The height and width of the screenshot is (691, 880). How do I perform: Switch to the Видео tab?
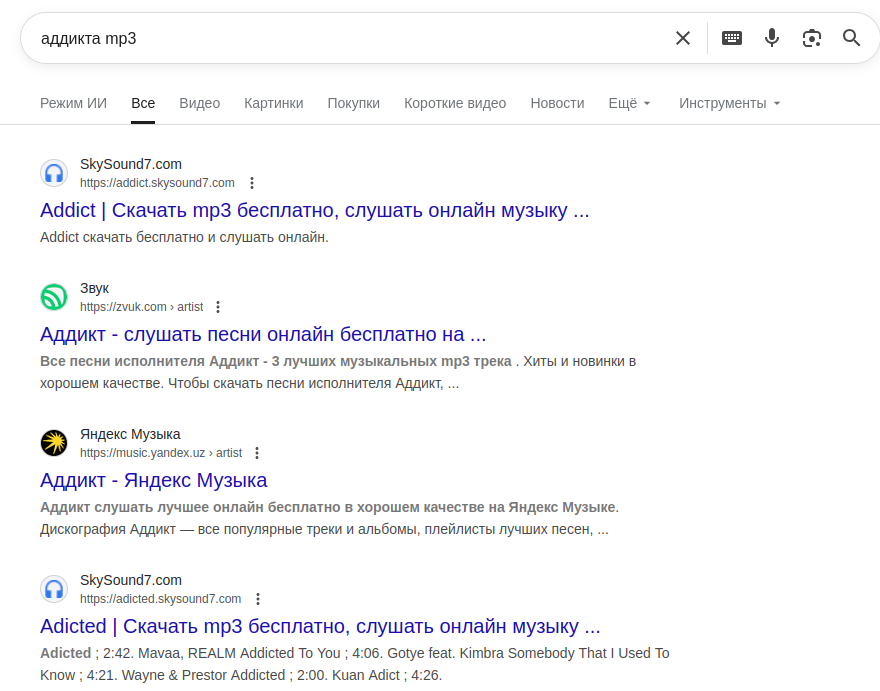(199, 103)
